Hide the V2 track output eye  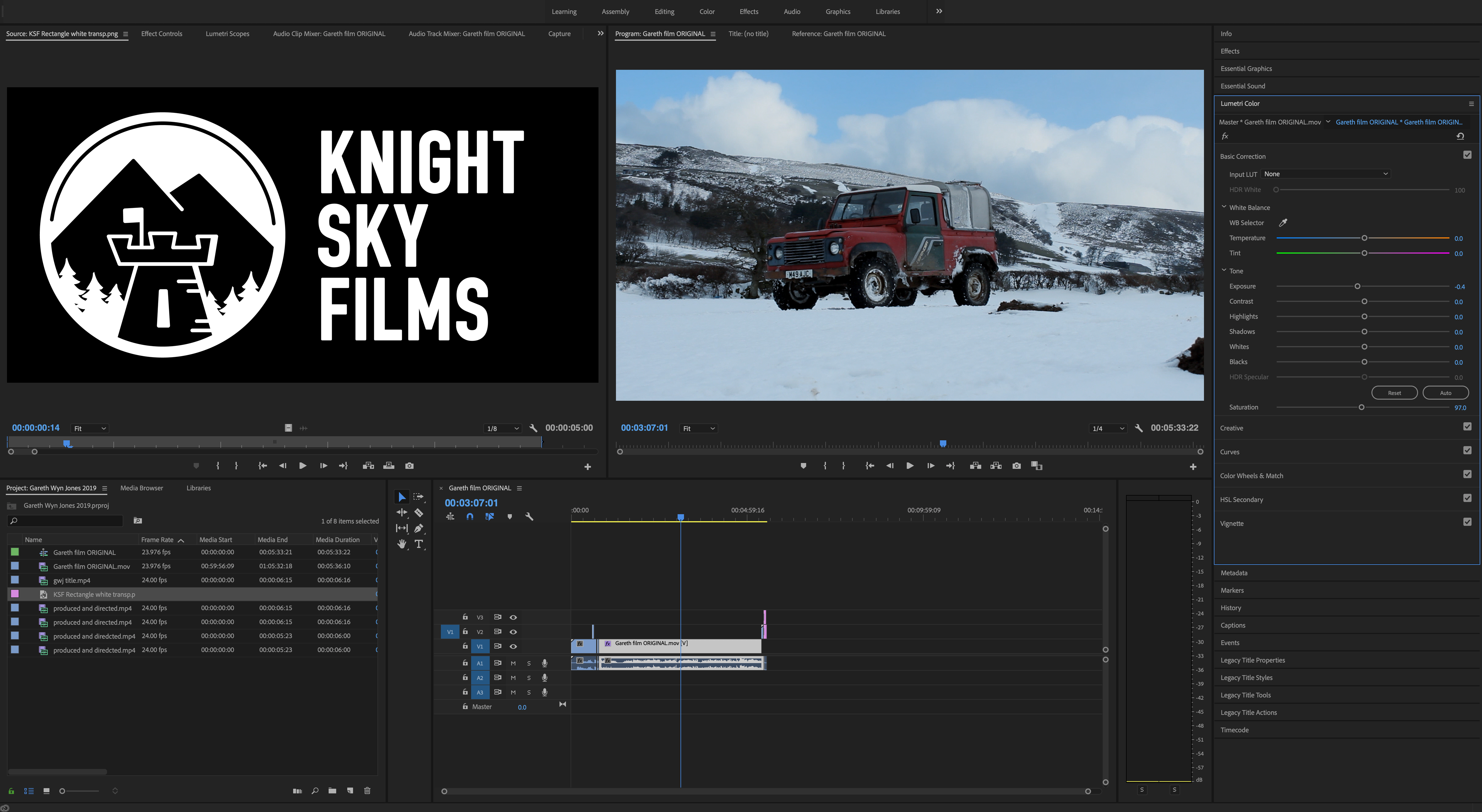513,632
